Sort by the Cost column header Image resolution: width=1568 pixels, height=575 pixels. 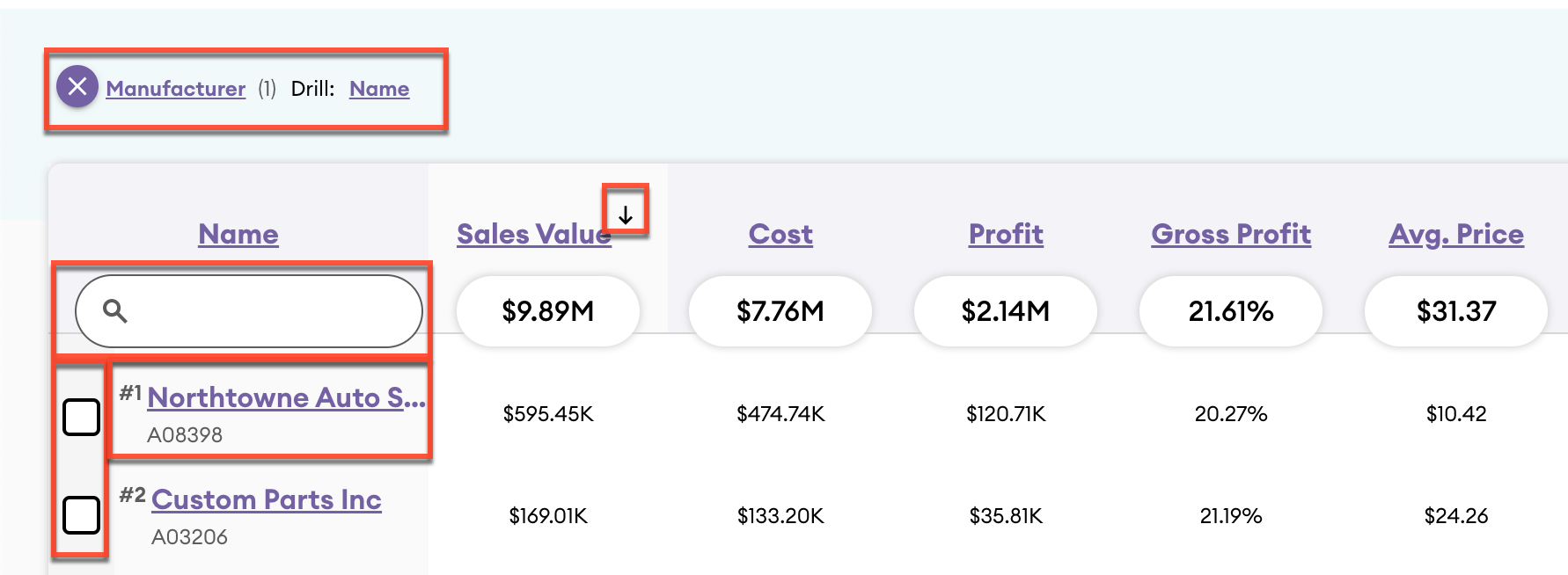point(780,234)
